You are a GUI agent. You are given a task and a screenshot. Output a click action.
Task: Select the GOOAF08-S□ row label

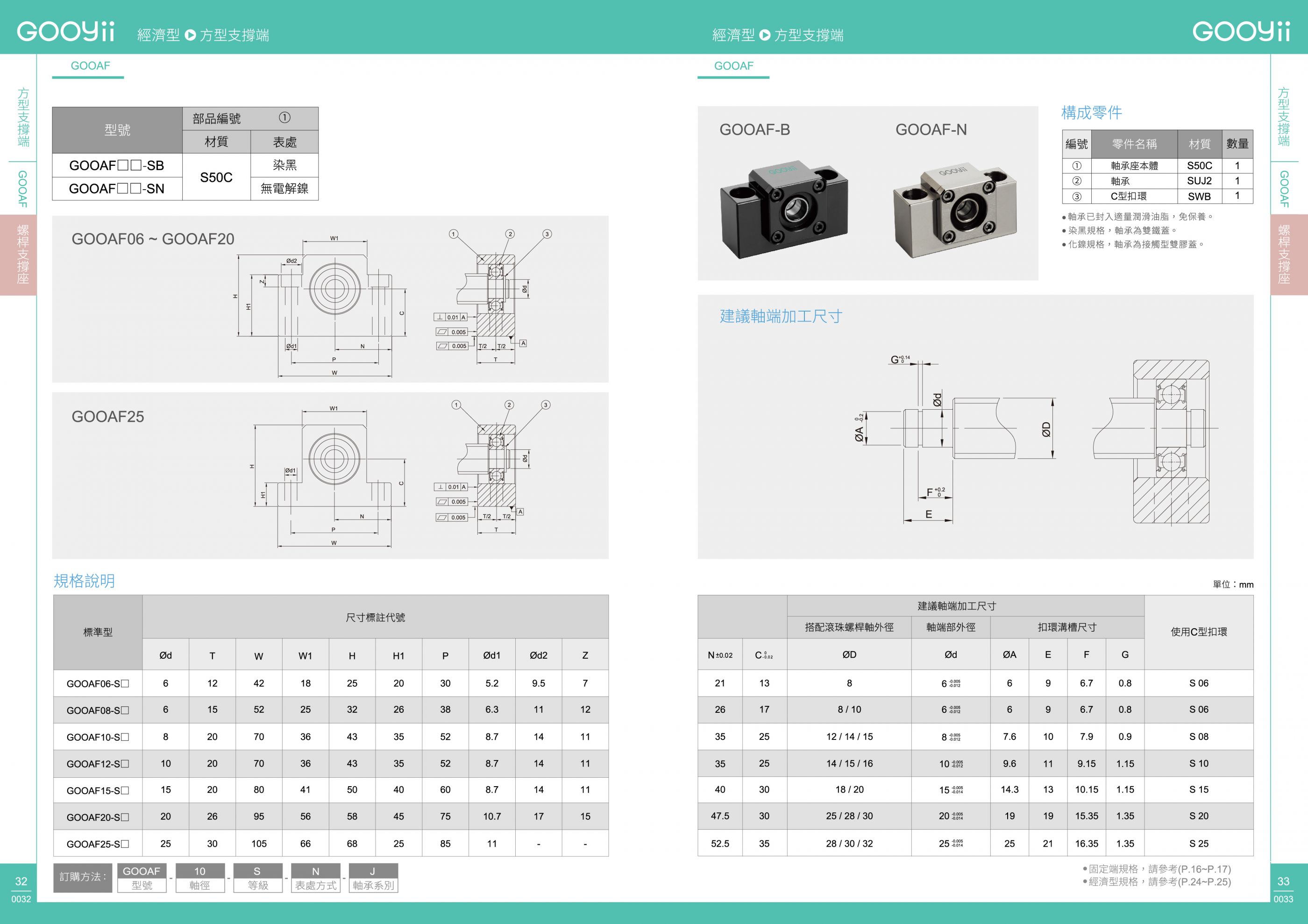(98, 711)
